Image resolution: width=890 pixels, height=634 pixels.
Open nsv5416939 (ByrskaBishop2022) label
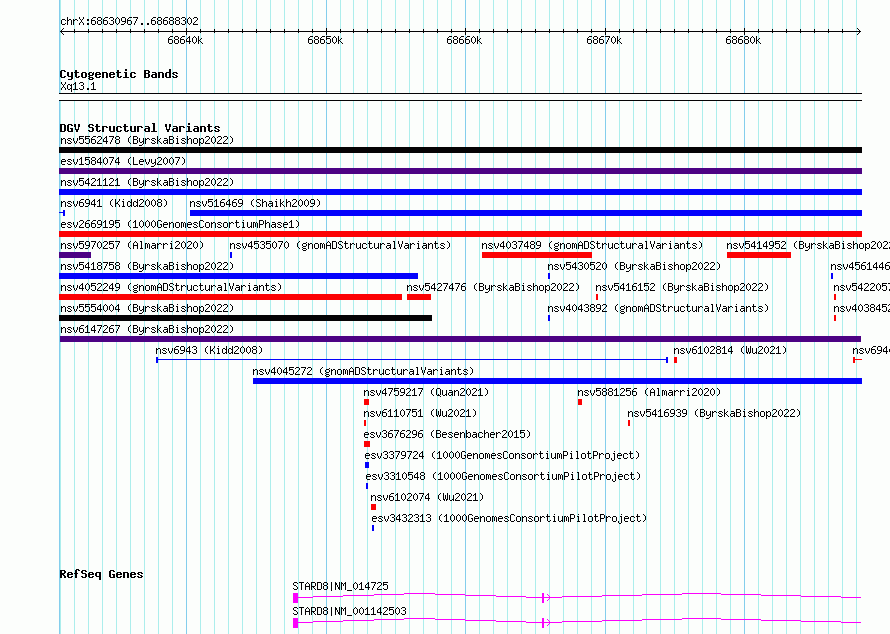click(714, 413)
